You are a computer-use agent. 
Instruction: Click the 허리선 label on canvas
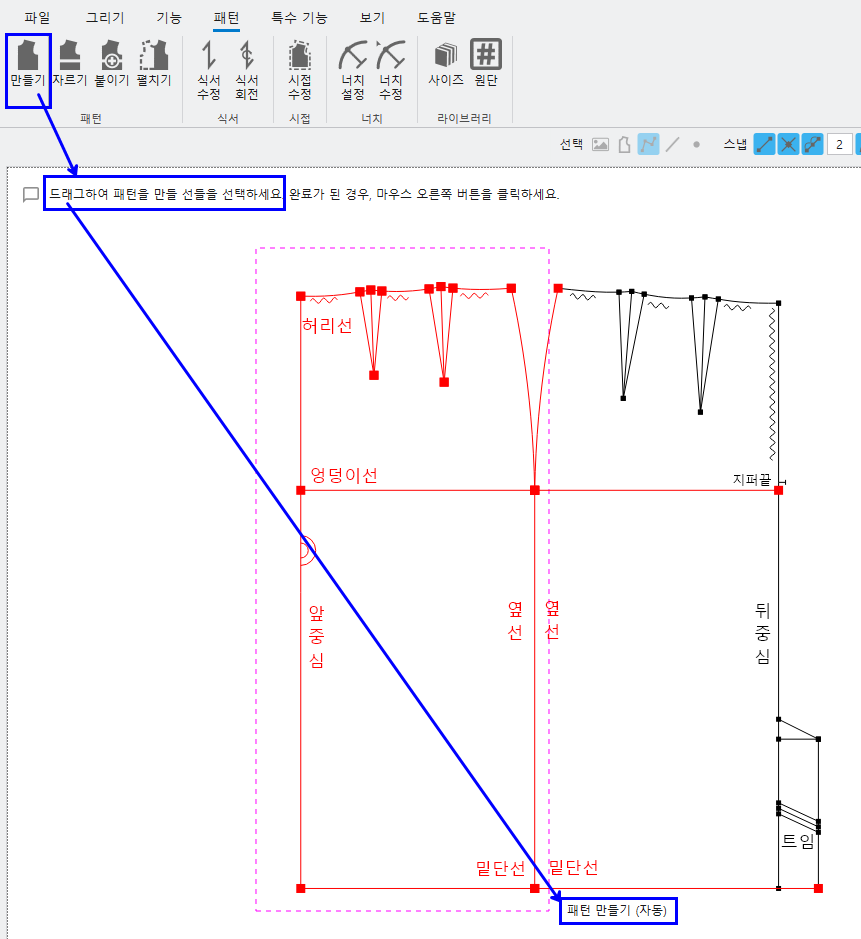[x=327, y=326]
